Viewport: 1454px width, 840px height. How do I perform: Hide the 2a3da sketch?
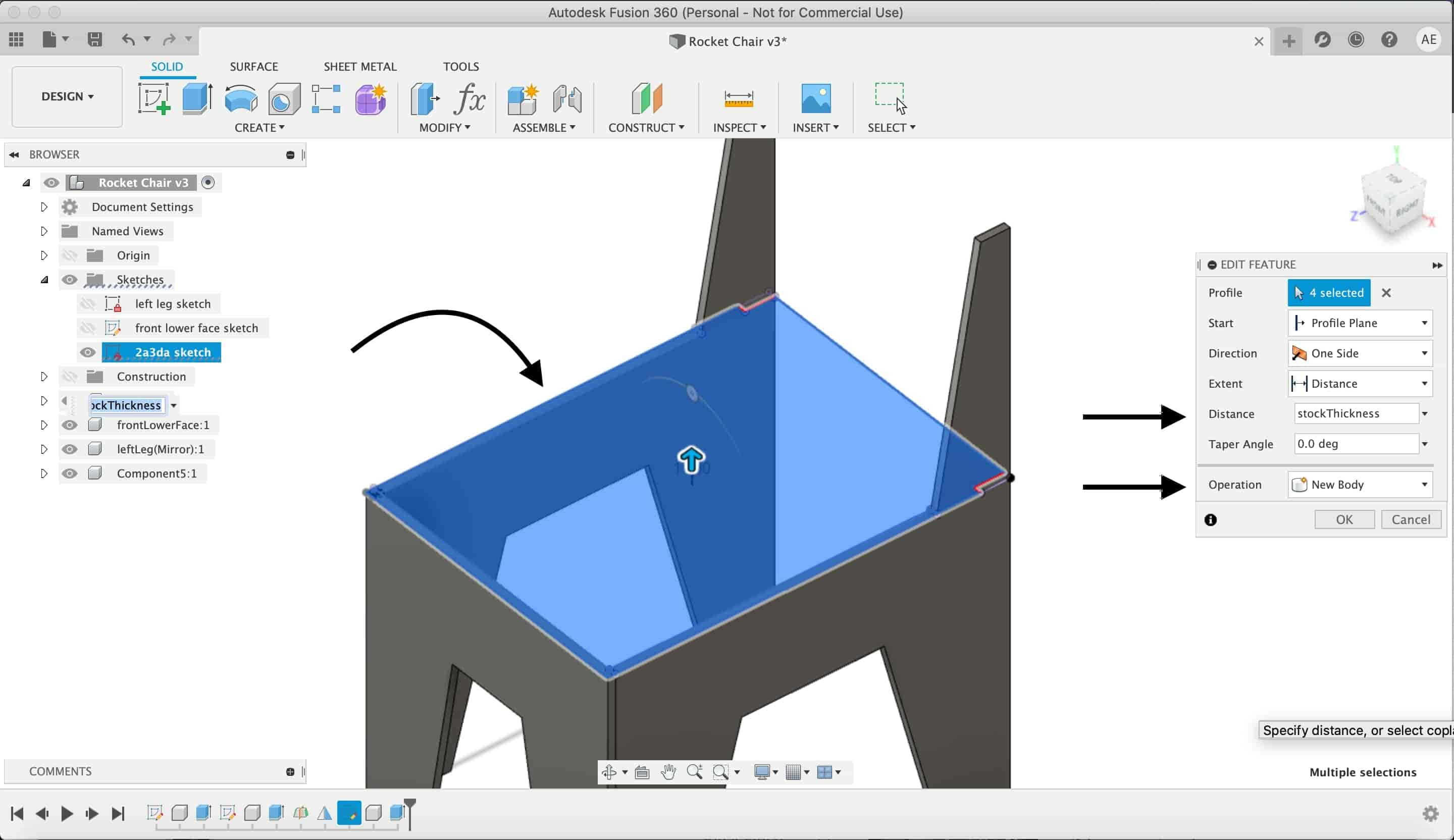88,352
